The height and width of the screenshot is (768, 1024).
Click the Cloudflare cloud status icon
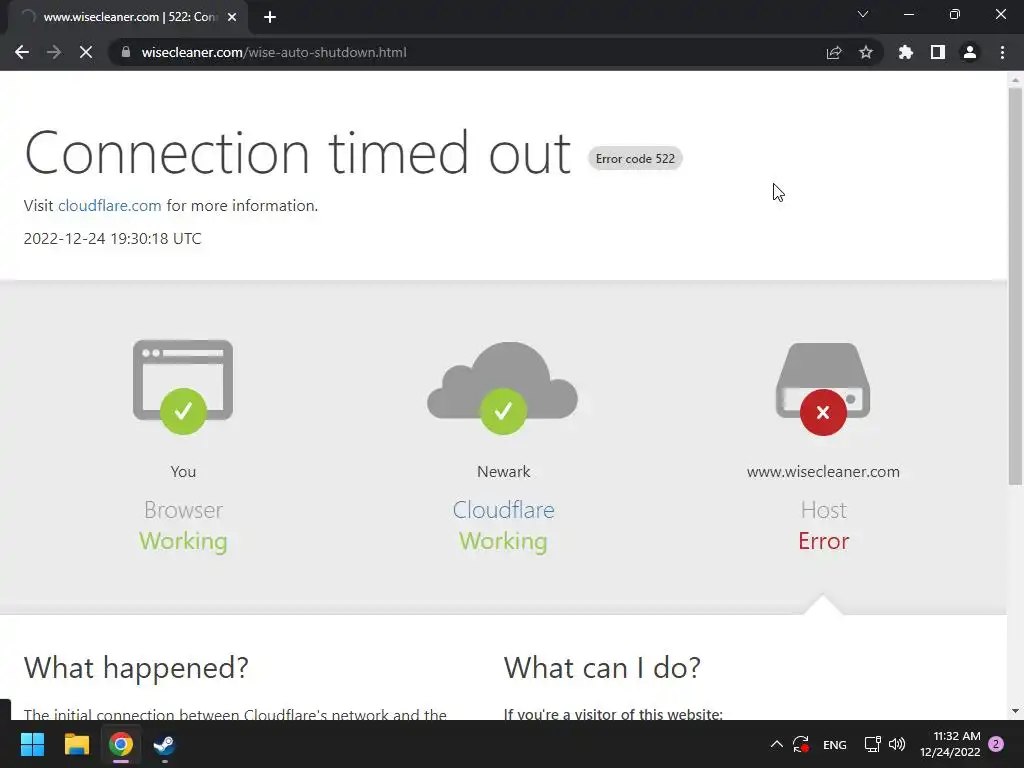point(503,388)
